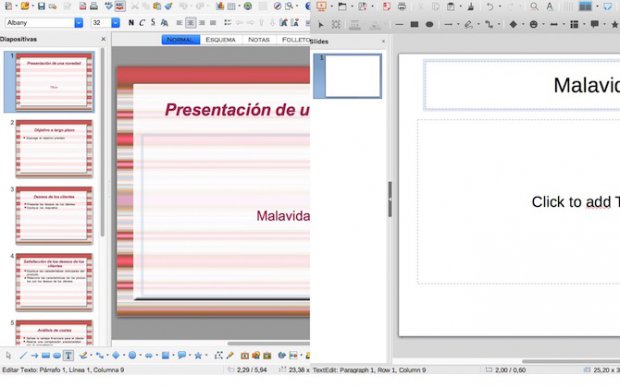Click the Print icon in right LibreOffice window

point(402,6)
